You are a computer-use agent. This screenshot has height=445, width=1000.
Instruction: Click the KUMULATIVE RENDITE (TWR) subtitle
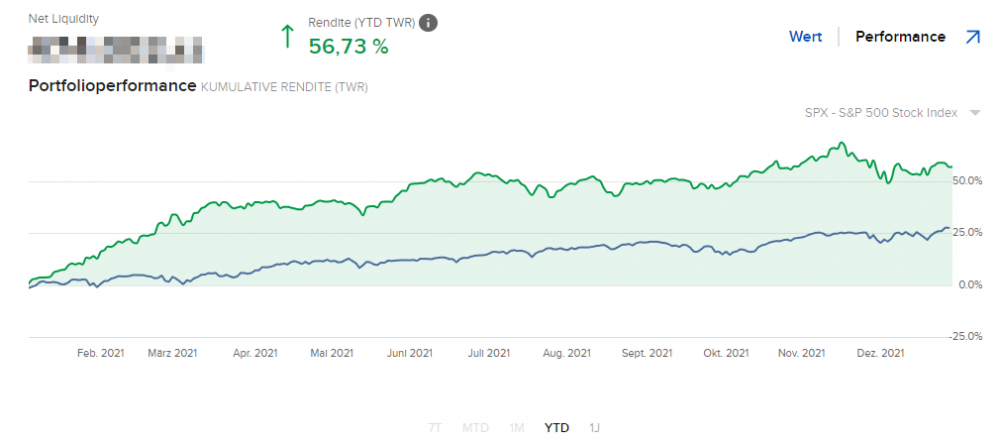coord(284,87)
